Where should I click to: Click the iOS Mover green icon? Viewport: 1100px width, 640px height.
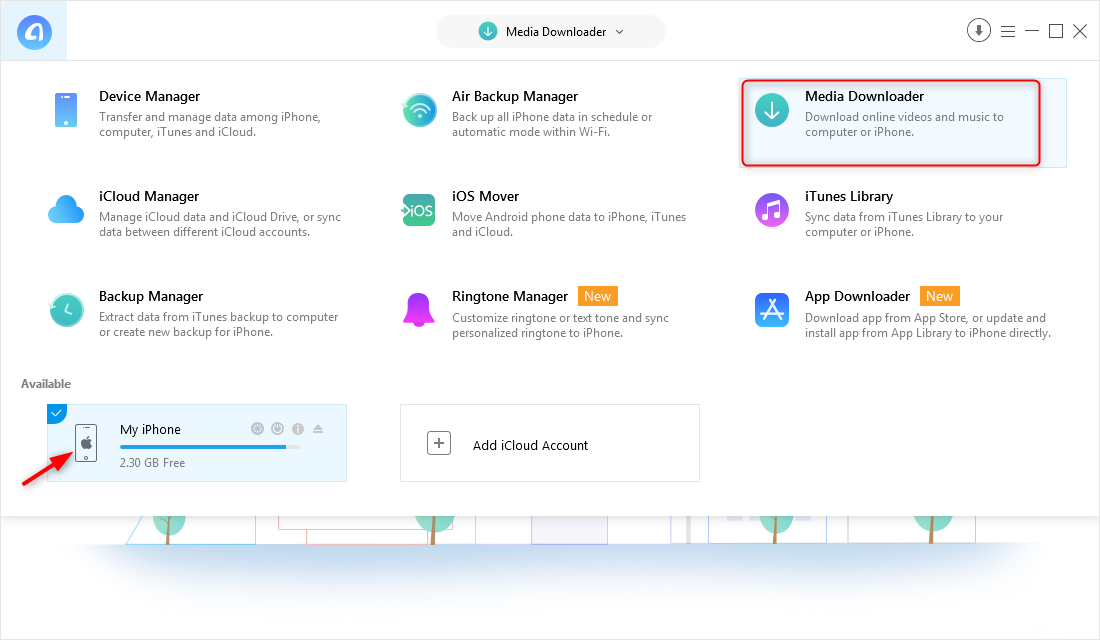click(419, 210)
